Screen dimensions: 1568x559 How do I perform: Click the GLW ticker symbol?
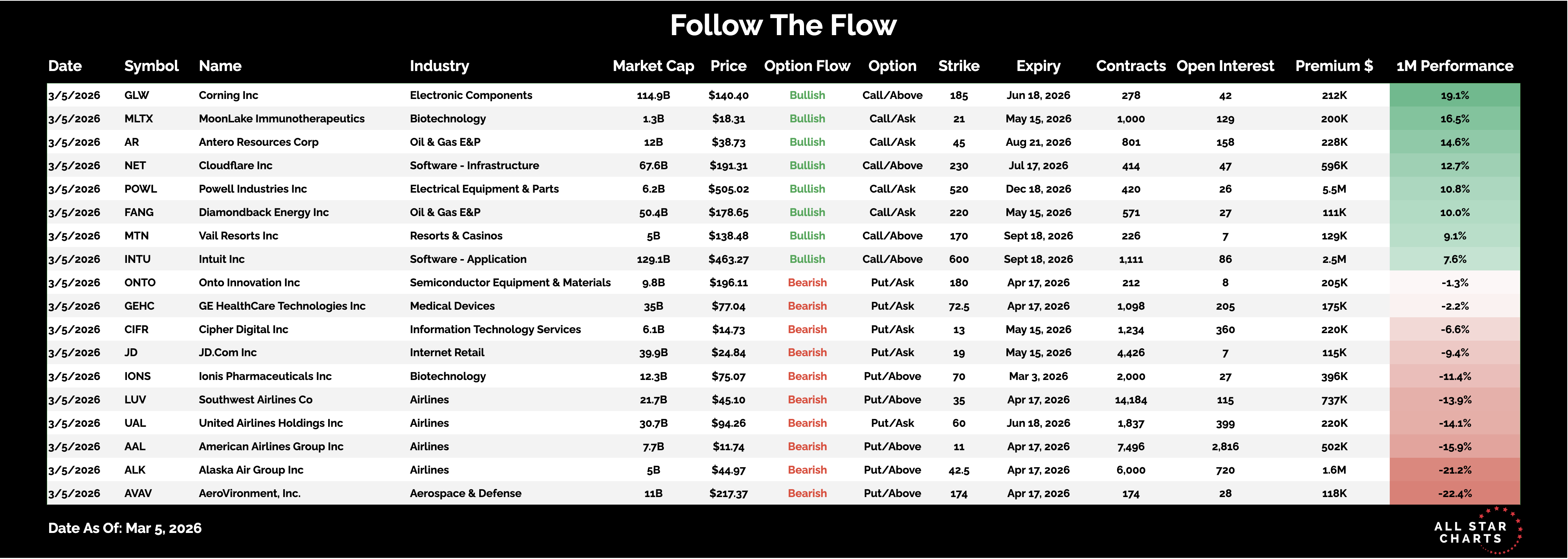[x=136, y=96]
